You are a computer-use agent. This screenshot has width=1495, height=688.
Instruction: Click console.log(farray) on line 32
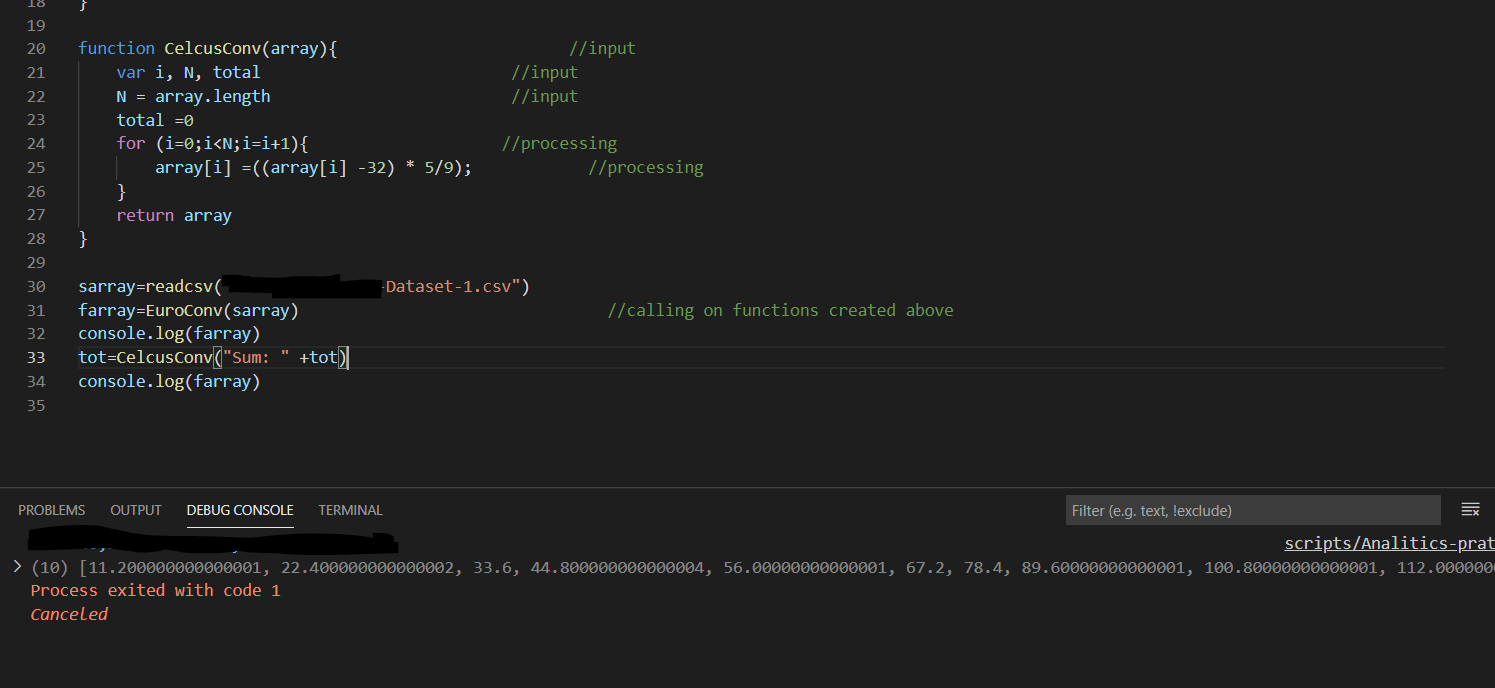pos(168,333)
